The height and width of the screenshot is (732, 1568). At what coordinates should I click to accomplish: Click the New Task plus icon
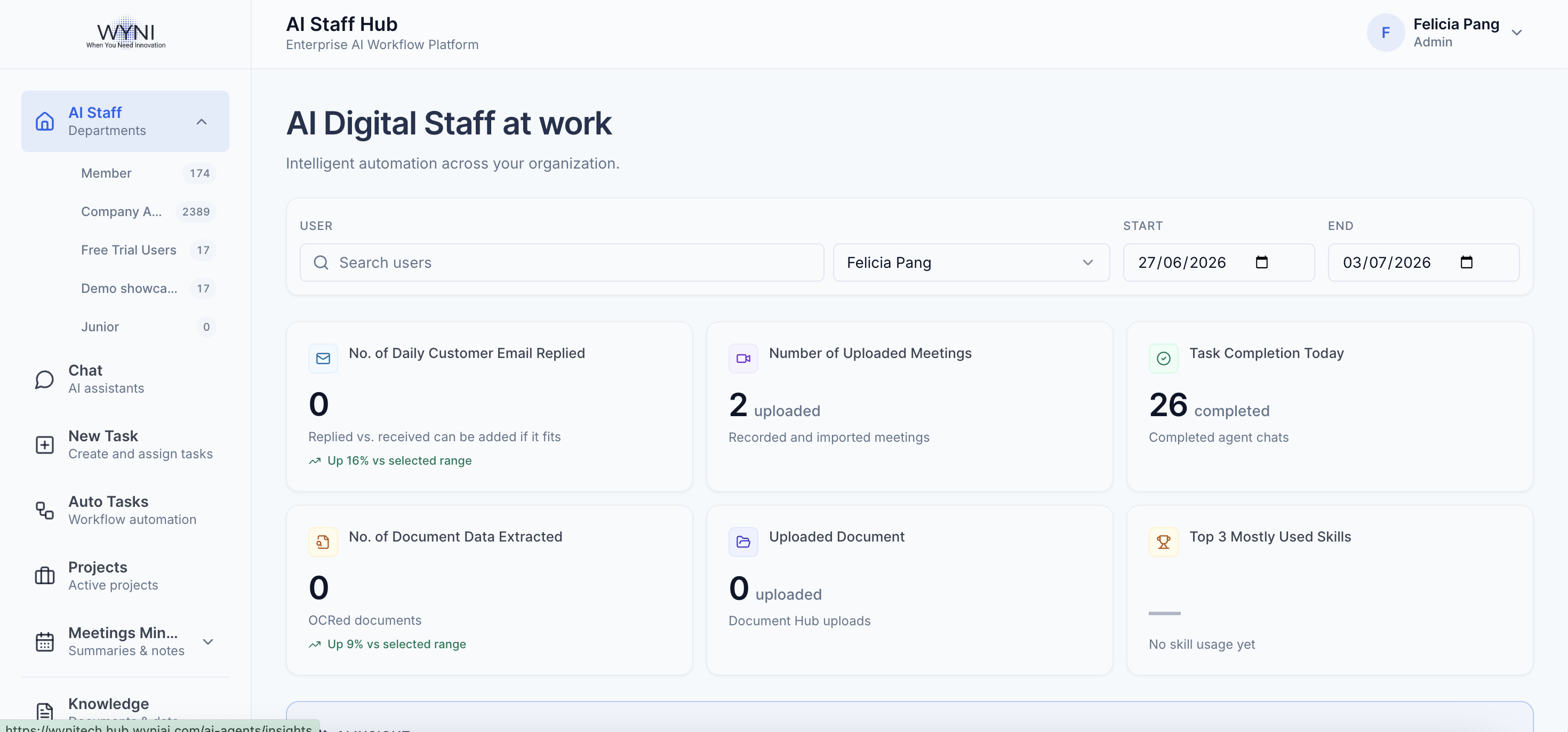pyautogui.click(x=44, y=445)
